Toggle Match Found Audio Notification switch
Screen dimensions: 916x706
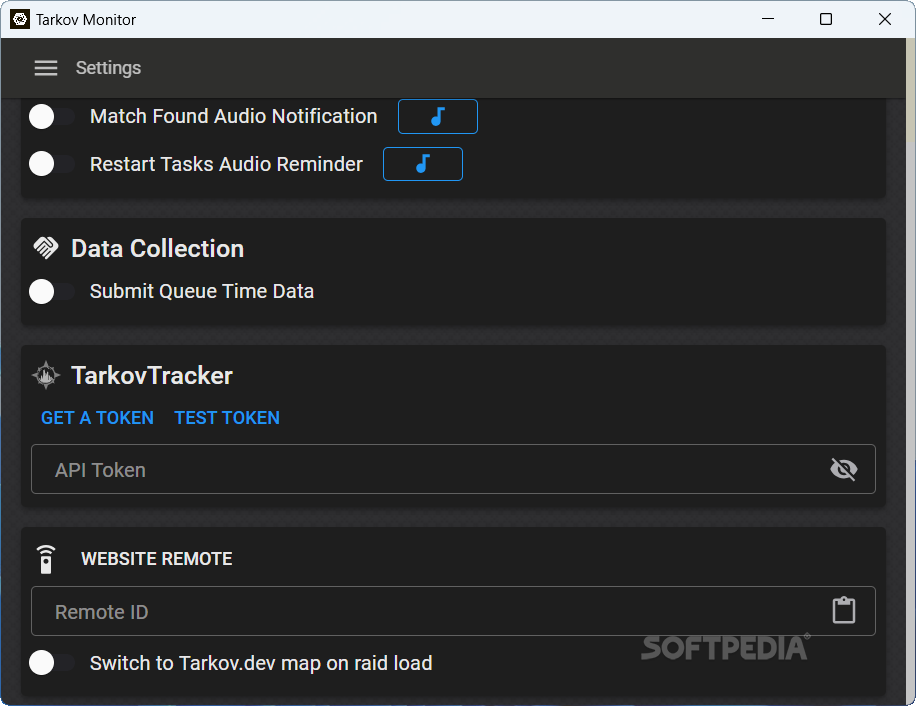tap(51, 116)
